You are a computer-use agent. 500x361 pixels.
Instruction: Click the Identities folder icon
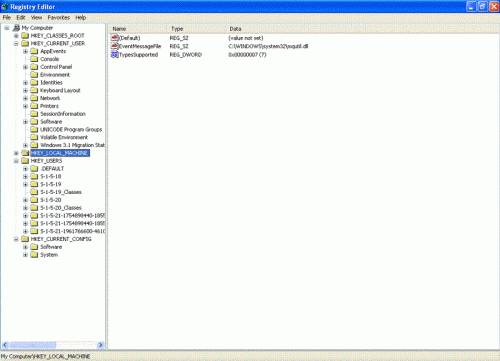tap(34, 82)
